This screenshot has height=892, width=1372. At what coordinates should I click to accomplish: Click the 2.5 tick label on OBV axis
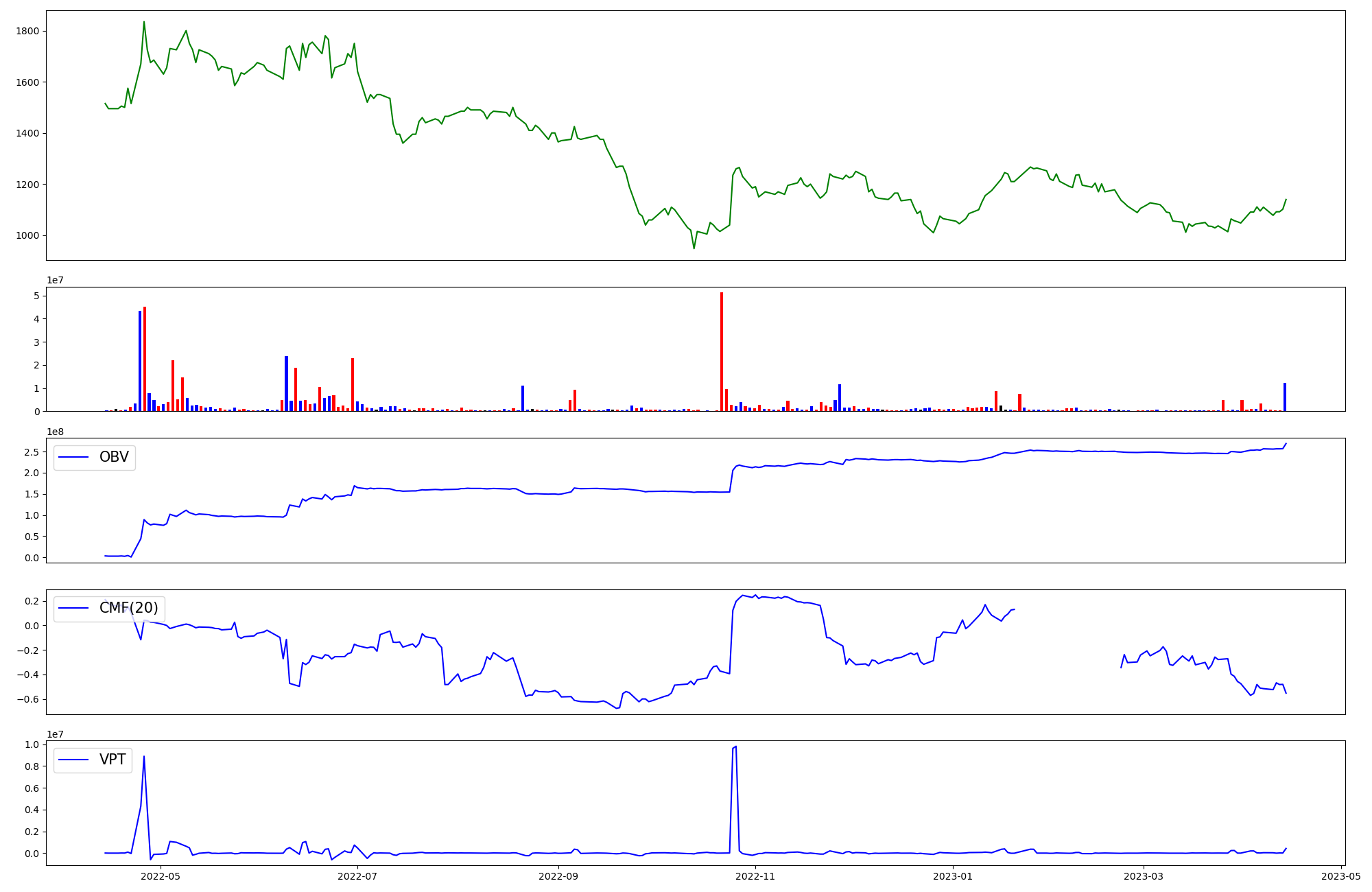(x=31, y=451)
